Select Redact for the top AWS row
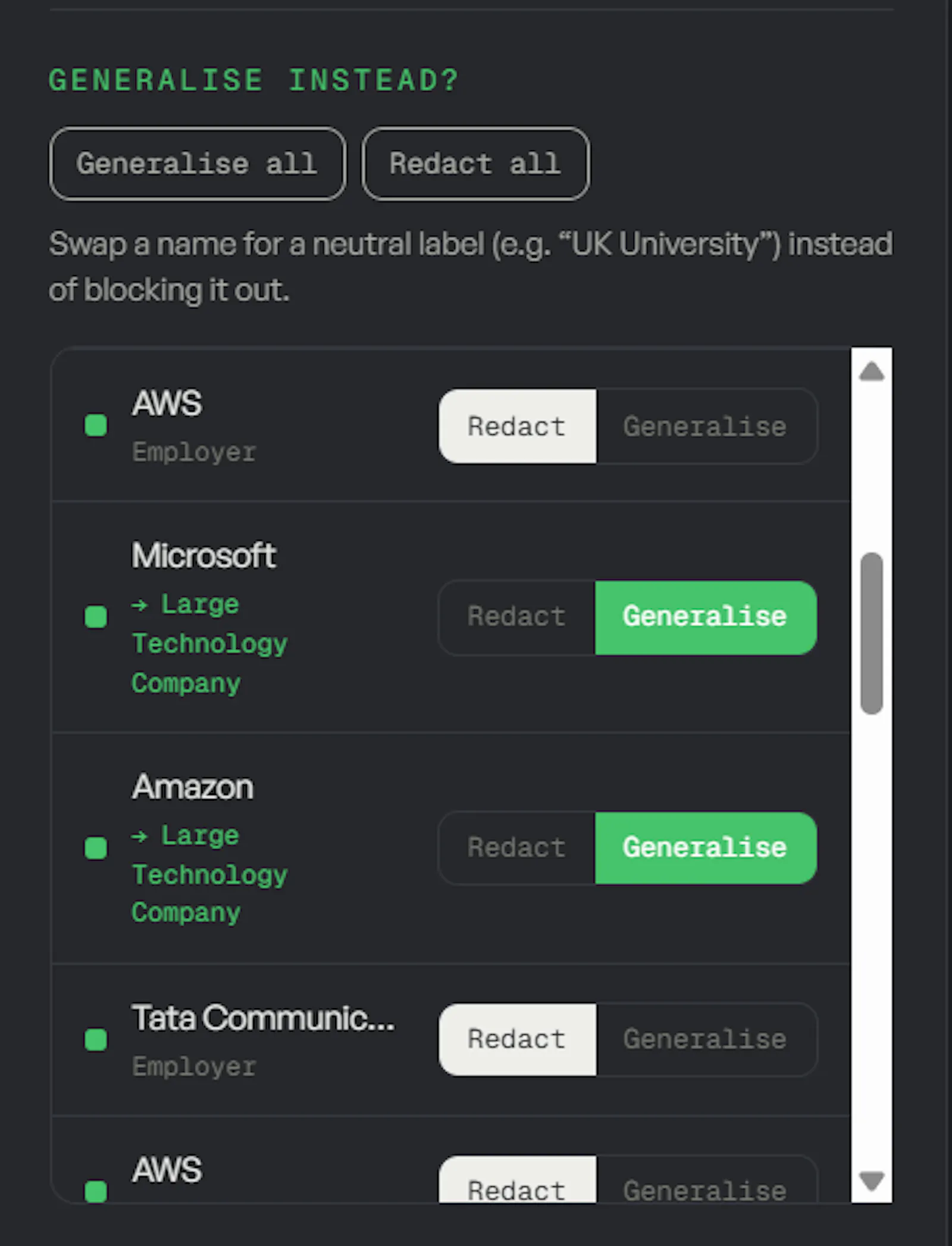This screenshot has width=952, height=1246. pos(517,426)
